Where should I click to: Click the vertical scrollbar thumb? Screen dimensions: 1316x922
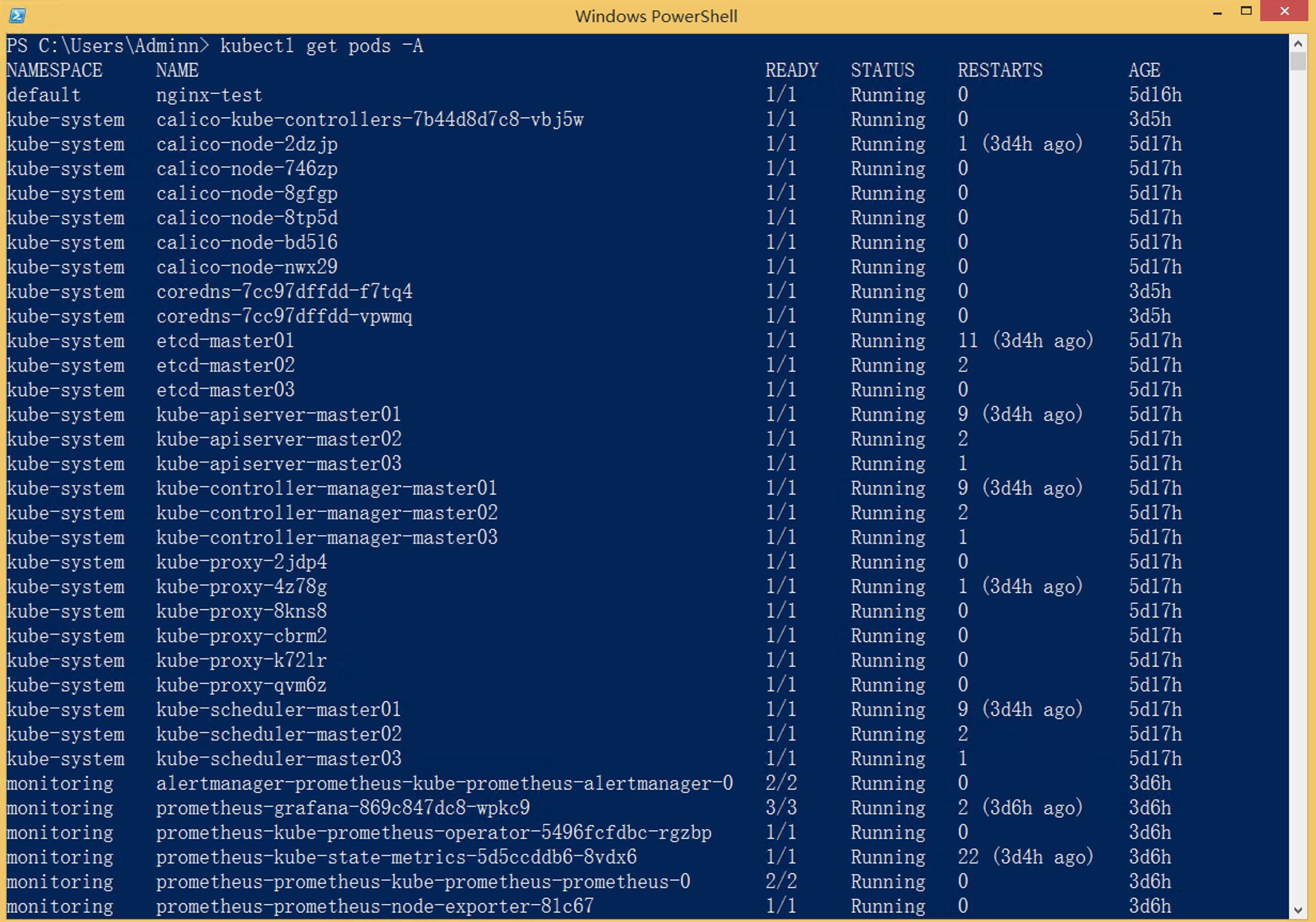click(1298, 62)
